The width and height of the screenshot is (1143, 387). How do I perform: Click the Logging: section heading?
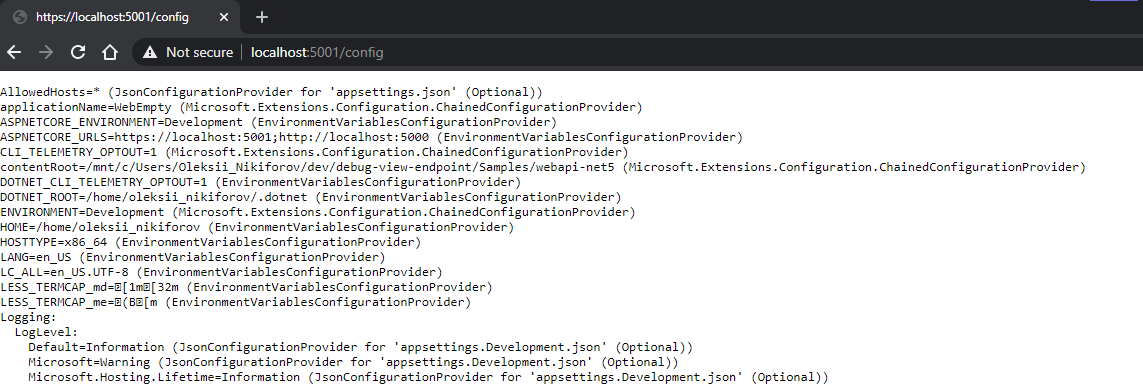[28, 317]
